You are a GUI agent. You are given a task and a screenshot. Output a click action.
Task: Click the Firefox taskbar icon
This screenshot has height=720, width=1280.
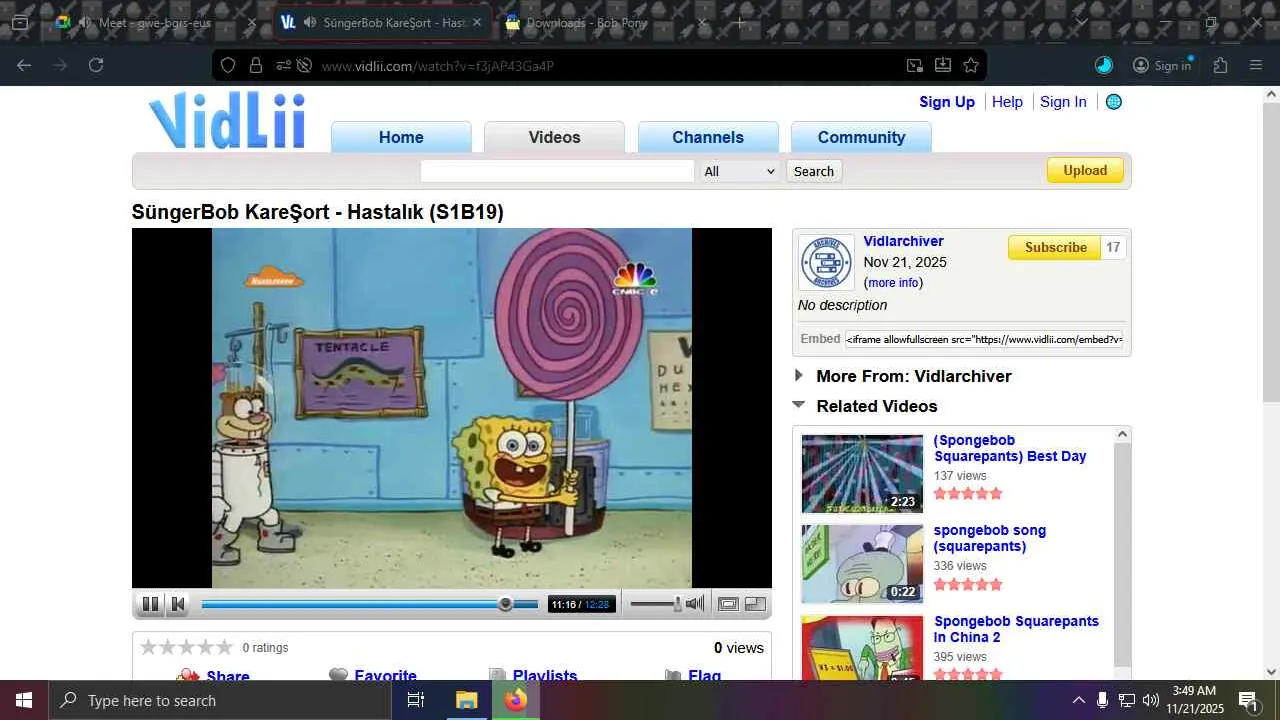point(515,700)
